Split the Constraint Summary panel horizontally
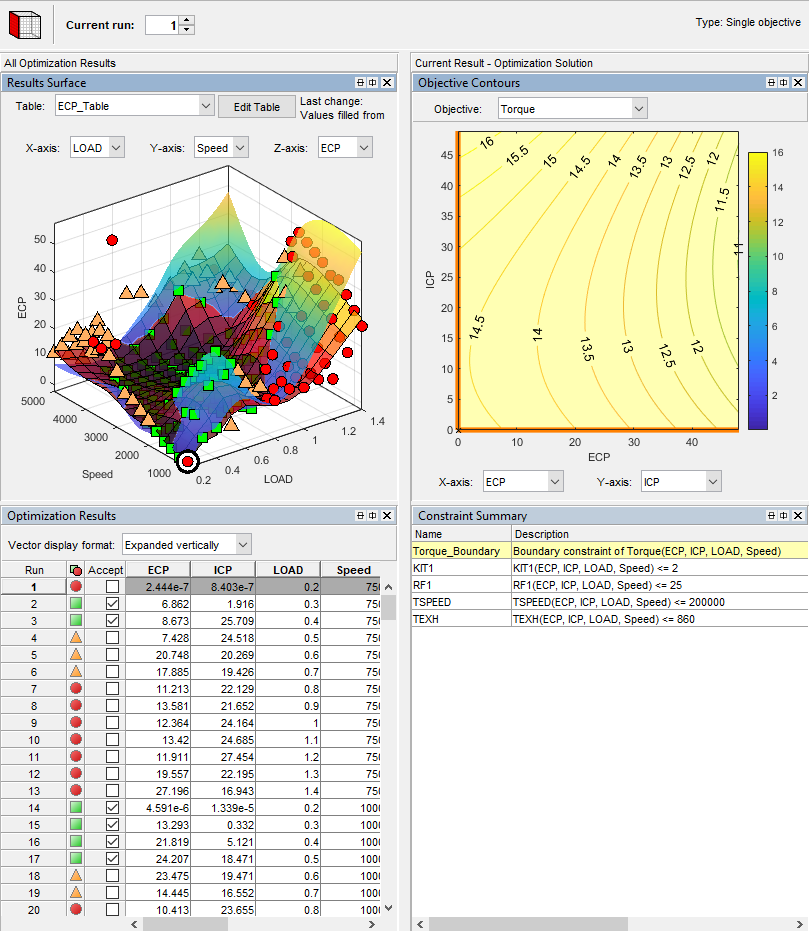809x931 pixels. tap(770, 515)
